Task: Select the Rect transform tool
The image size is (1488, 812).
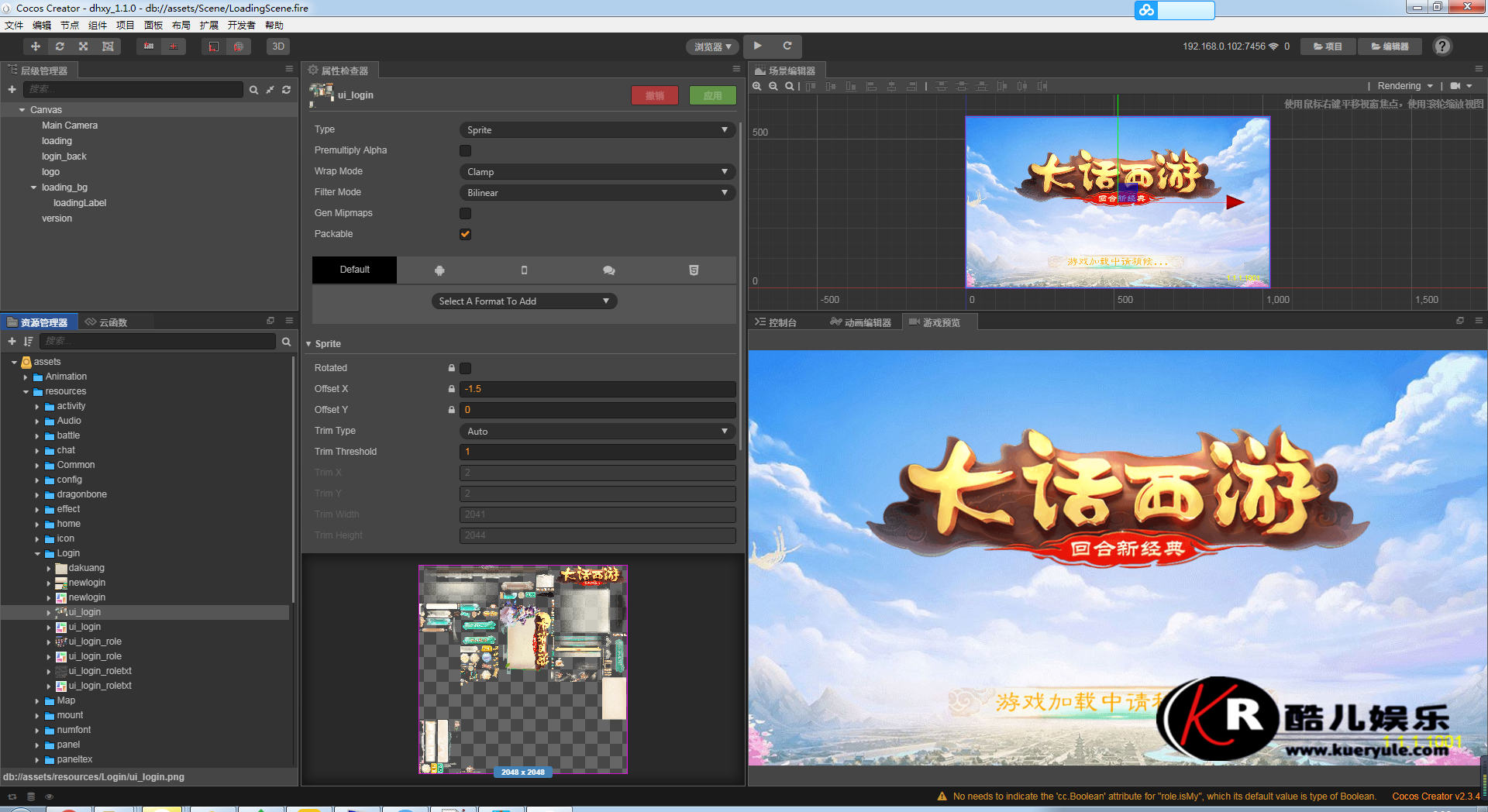Action: (108, 46)
